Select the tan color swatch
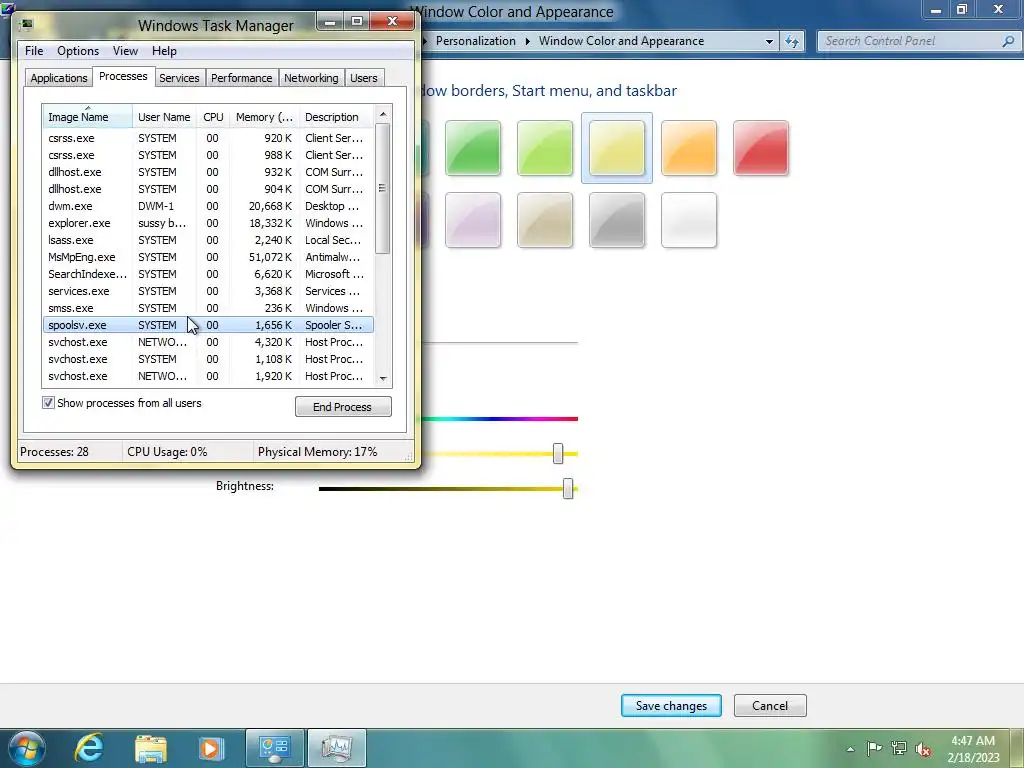Image resolution: width=1024 pixels, height=768 pixels. (545, 220)
